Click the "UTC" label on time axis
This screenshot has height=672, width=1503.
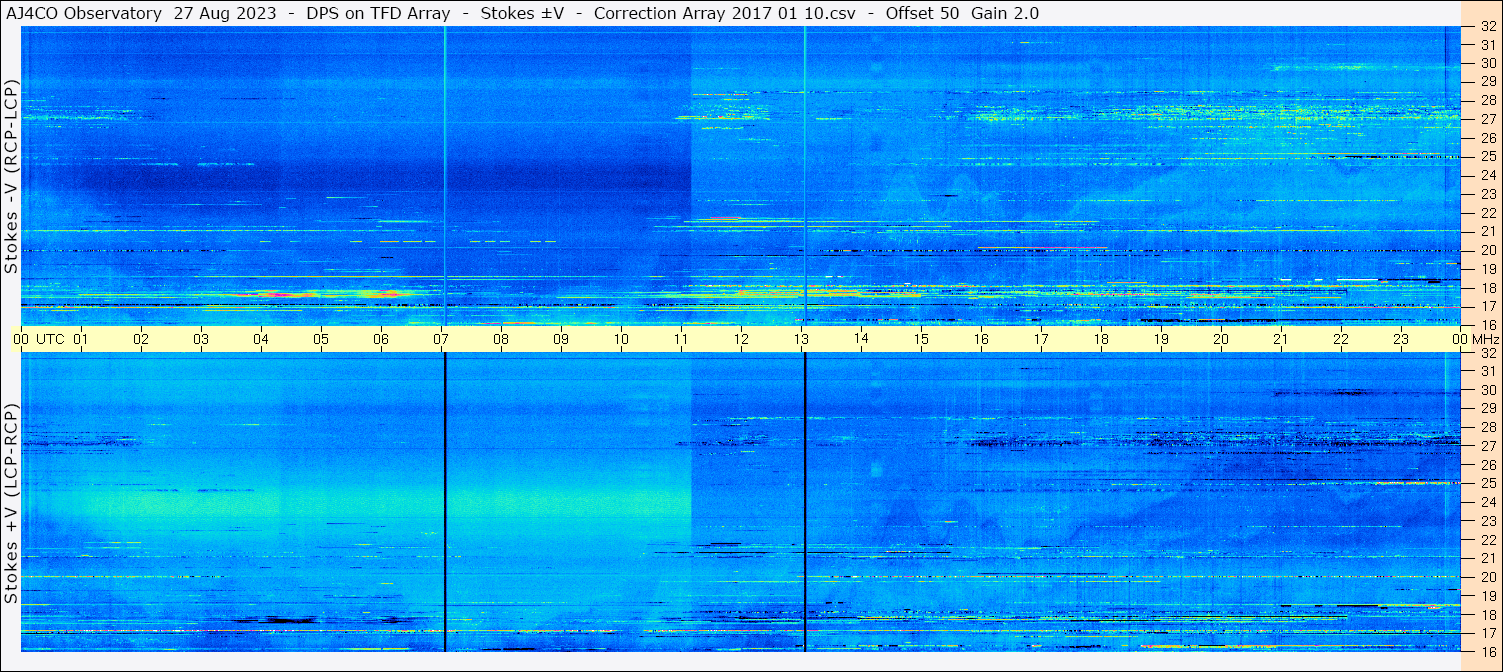[51, 339]
